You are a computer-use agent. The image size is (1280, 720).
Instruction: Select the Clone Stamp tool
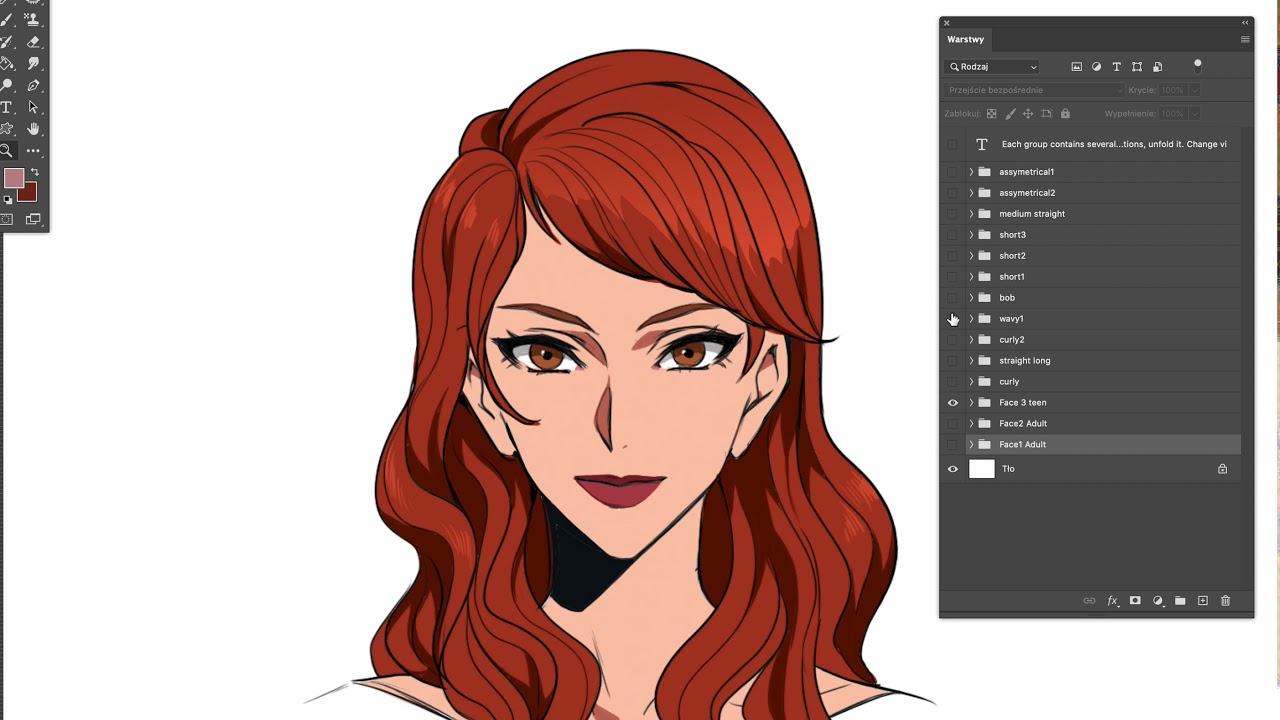33,19
